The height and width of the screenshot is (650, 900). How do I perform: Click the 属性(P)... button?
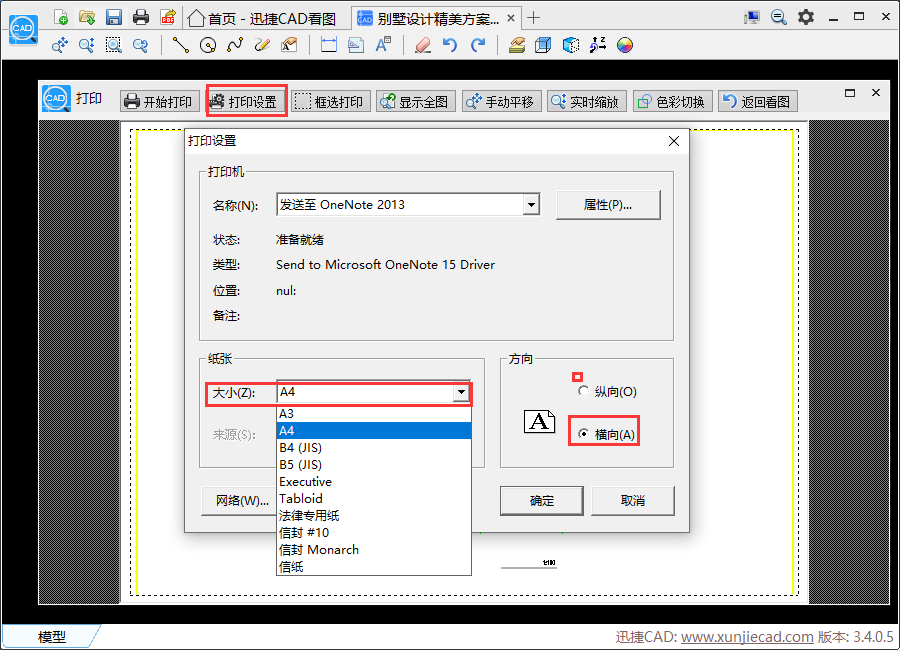click(x=608, y=204)
